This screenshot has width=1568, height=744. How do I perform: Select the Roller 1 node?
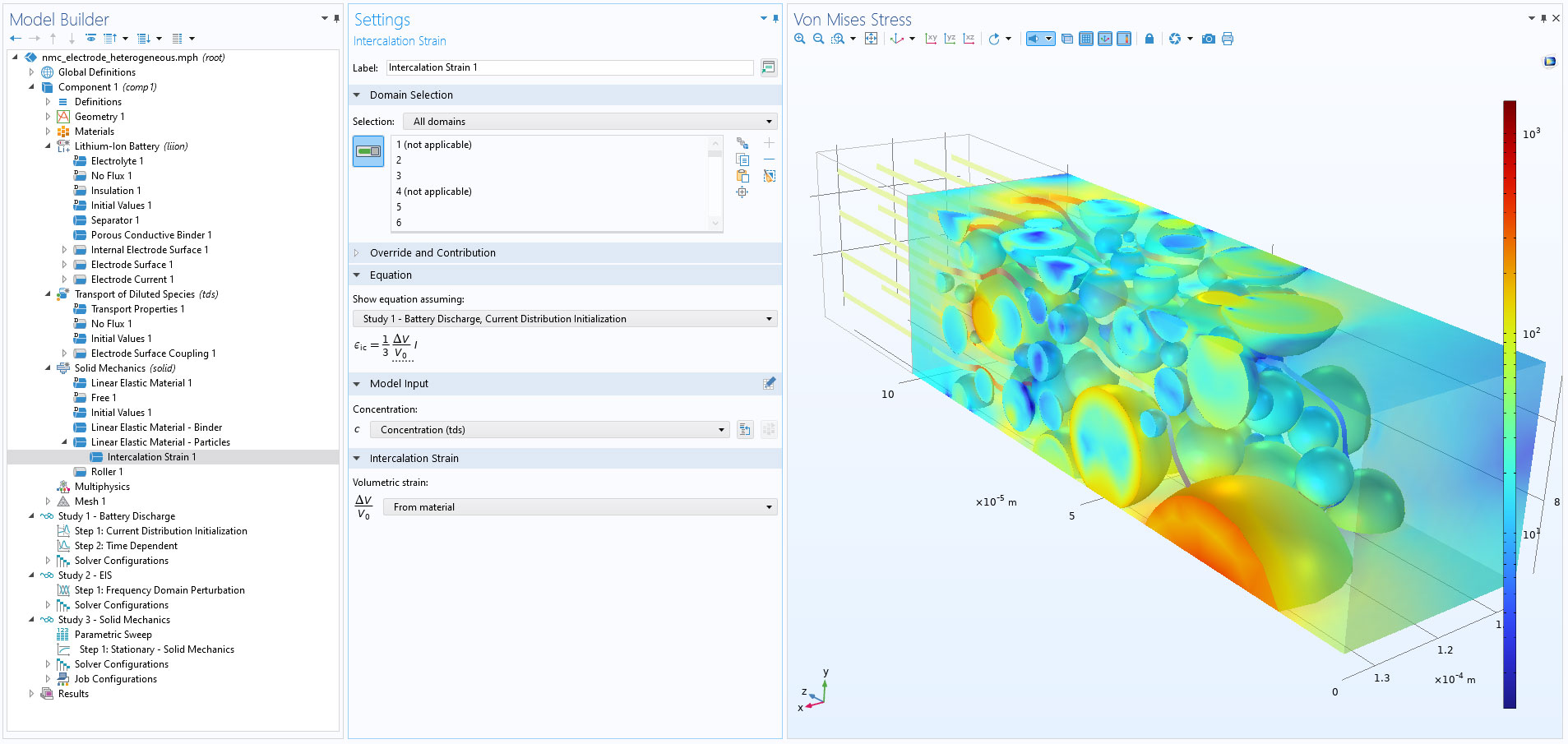coord(106,472)
